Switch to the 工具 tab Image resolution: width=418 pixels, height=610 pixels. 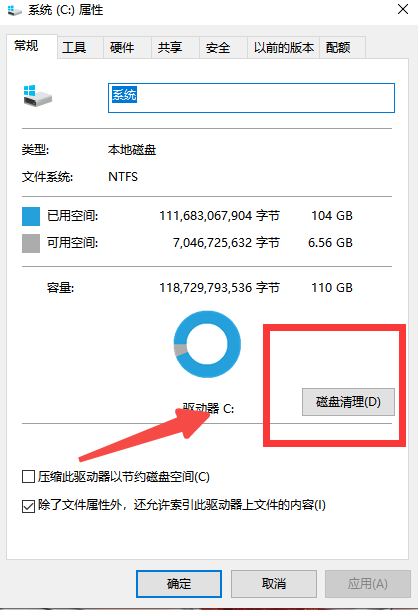[x=80, y=48]
